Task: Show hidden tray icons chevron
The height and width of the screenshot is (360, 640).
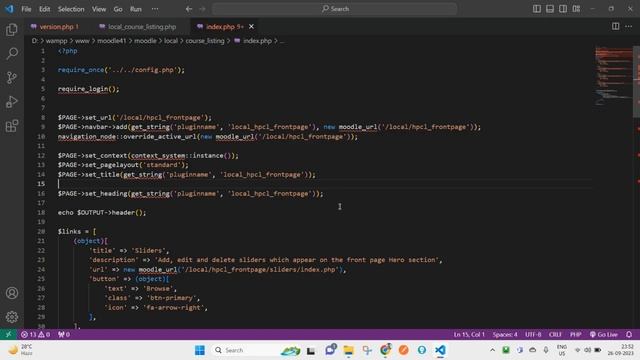Action: pyautogui.click(x=493, y=350)
